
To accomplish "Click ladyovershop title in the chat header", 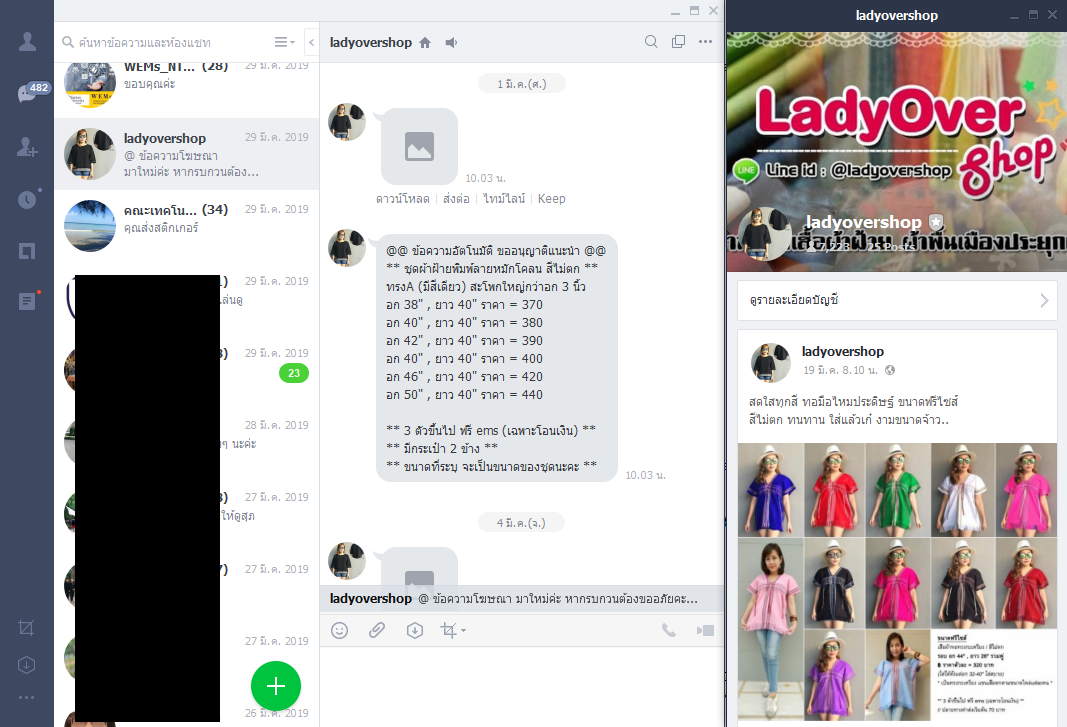I will pyautogui.click(x=371, y=42).
